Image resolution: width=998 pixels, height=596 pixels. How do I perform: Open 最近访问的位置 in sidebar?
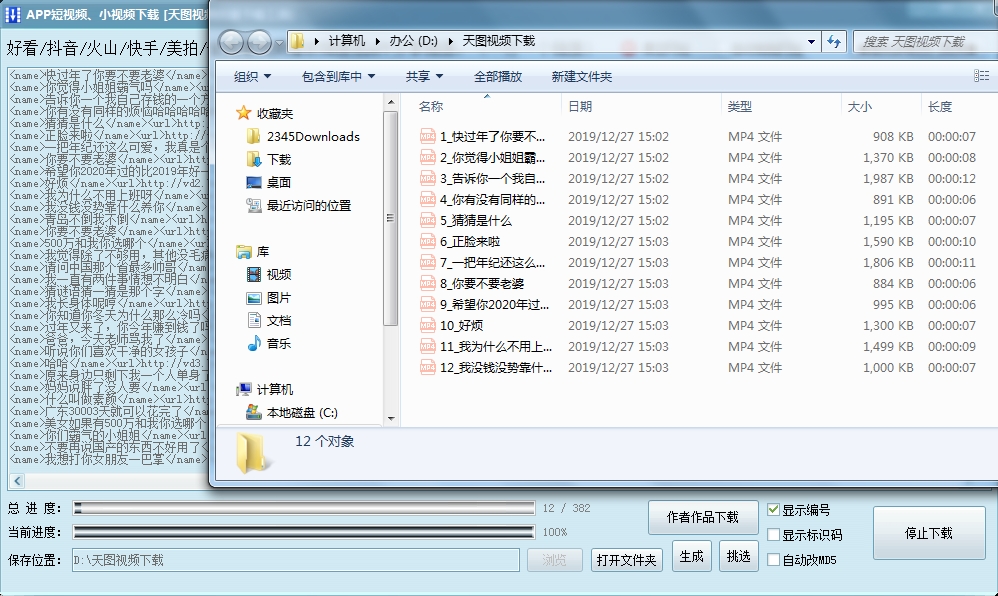click(299, 205)
